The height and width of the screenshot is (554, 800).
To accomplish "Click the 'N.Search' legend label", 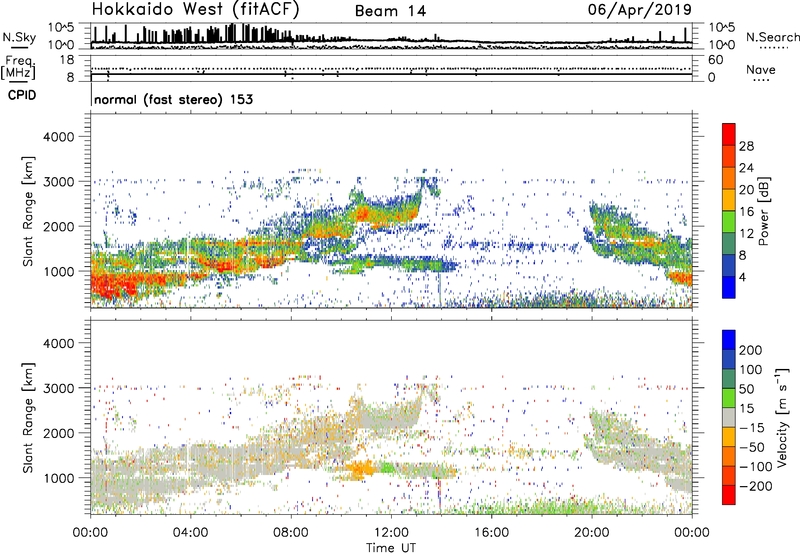I will [x=772, y=37].
